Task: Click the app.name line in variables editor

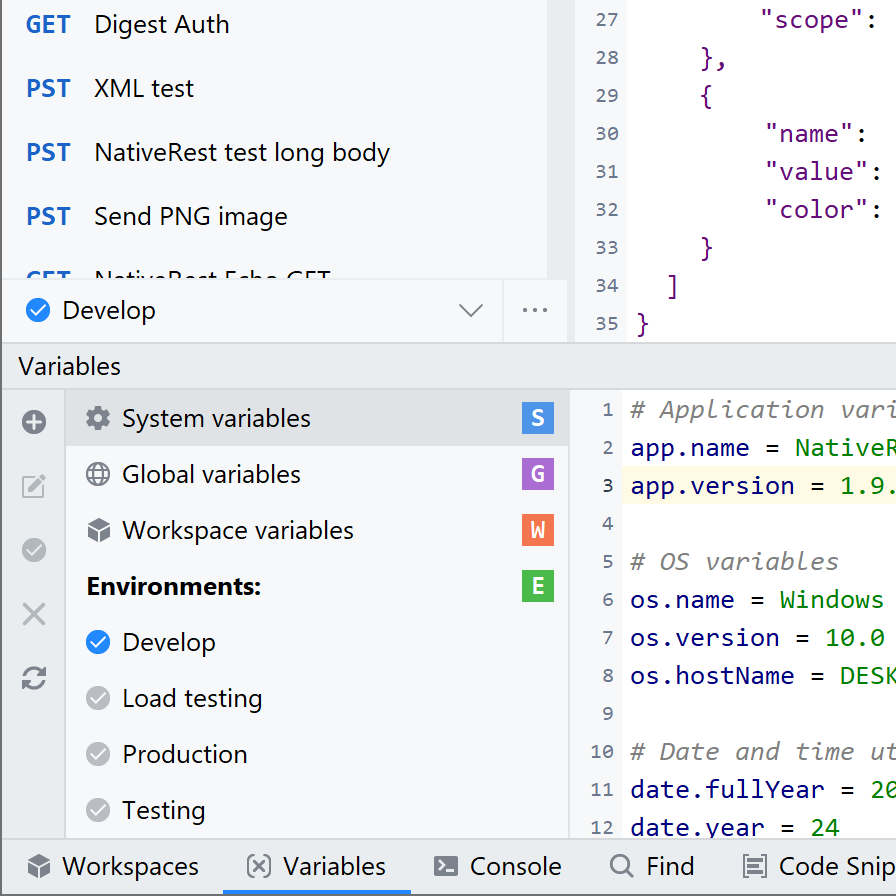Action: pos(762,448)
